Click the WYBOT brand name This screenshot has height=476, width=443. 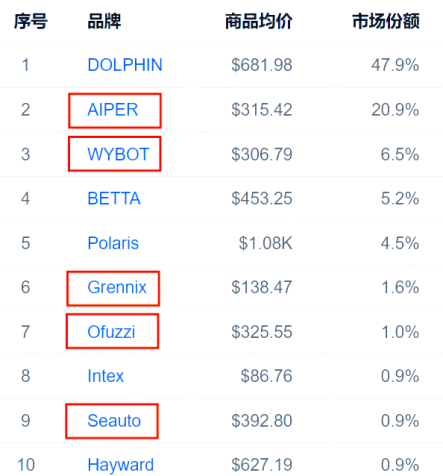(118, 154)
